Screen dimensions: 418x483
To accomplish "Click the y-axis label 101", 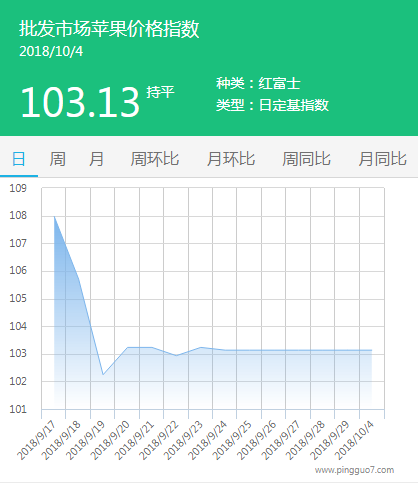I will point(18,409).
